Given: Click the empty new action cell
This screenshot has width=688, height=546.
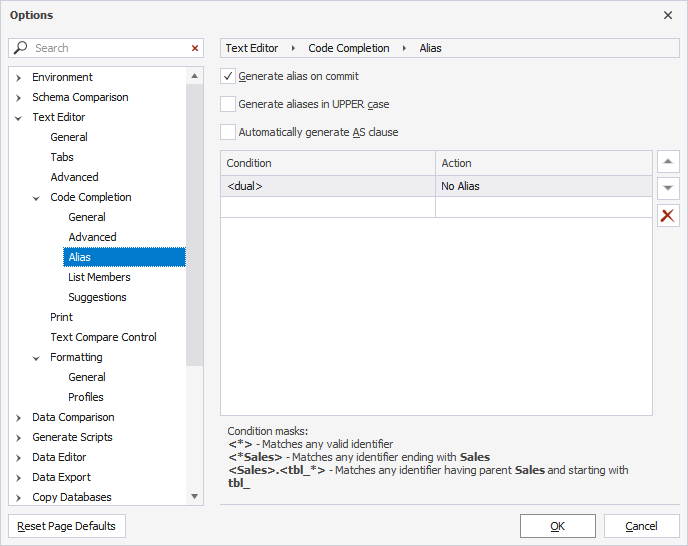Looking at the screenshot, I should (544, 207).
